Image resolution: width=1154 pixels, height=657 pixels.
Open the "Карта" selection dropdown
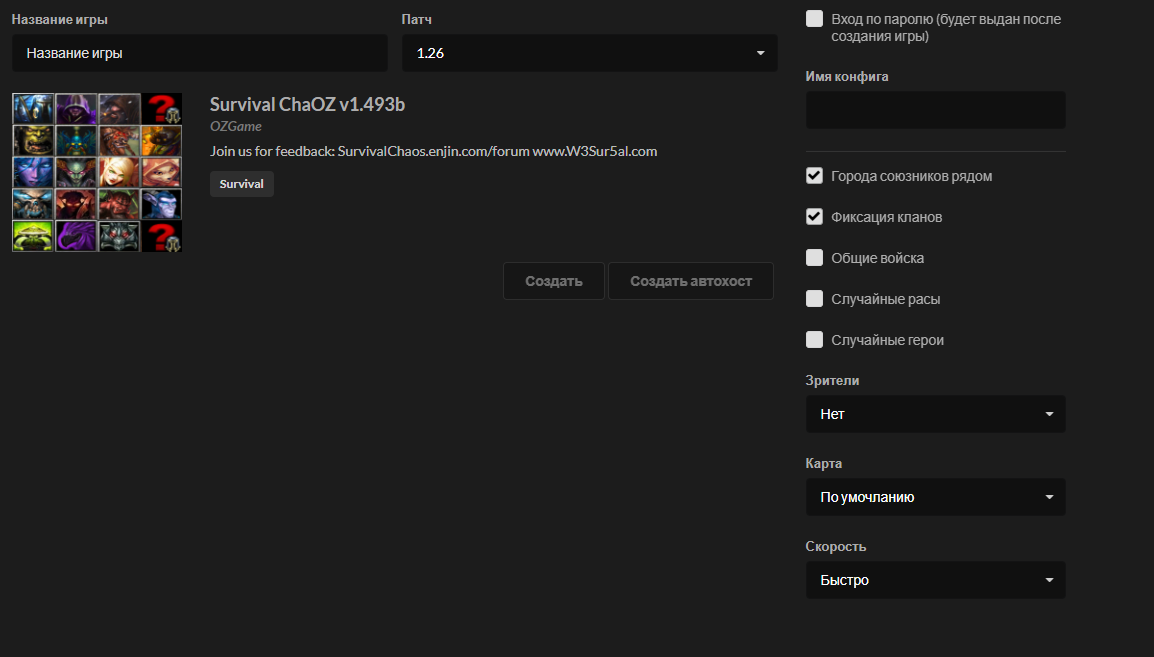(x=935, y=497)
